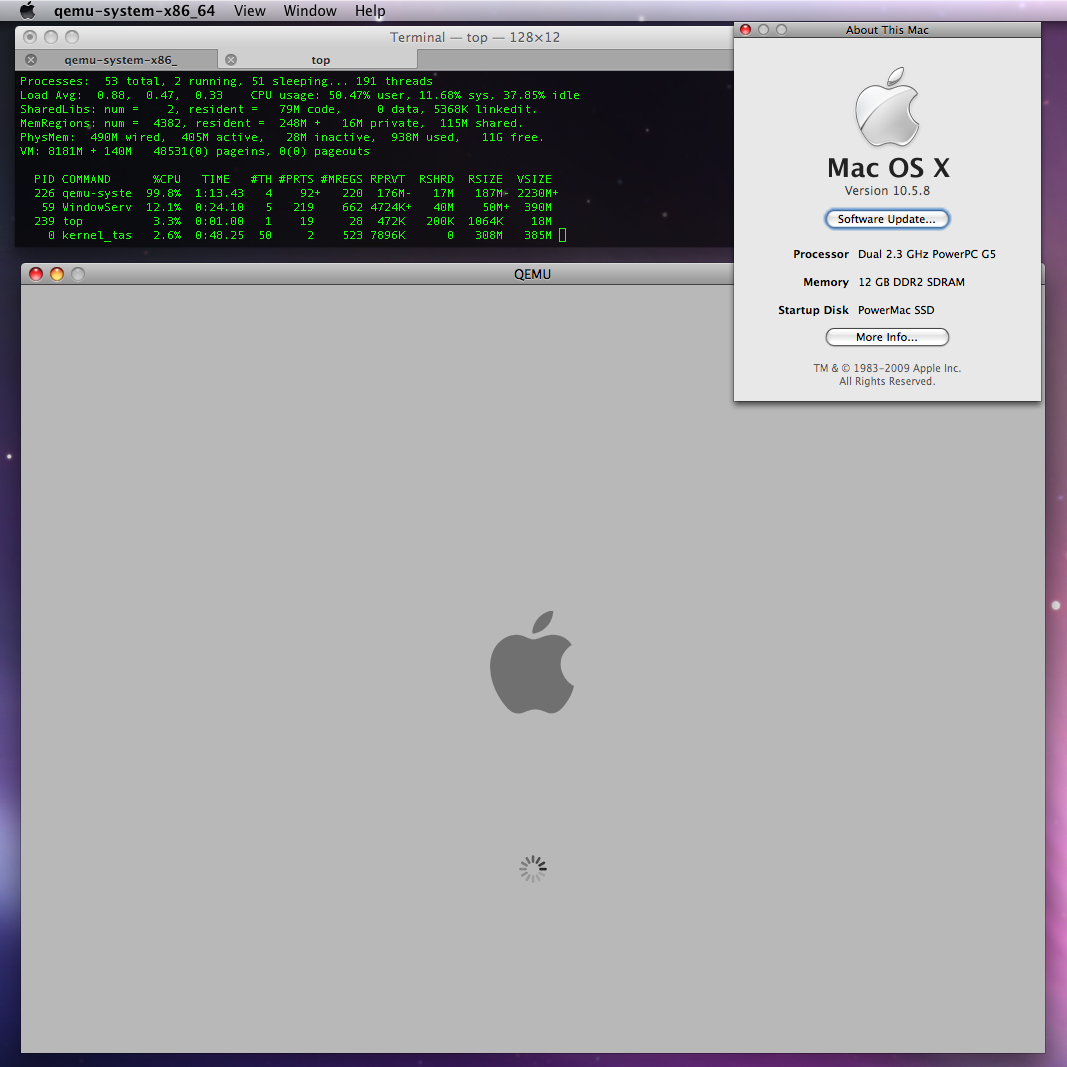Click the PhysMem line in terminal
This screenshot has width=1067, height=1067.
[282, 137]
